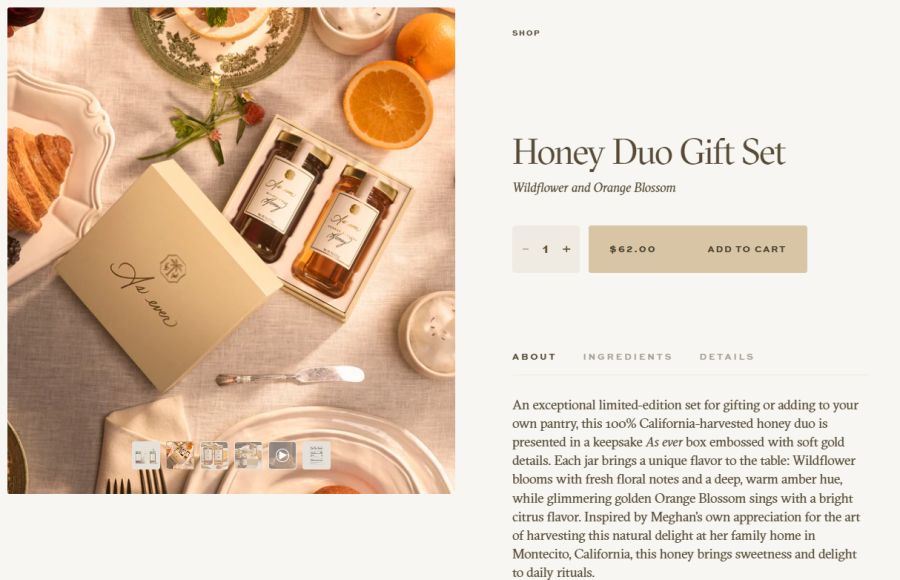
Task: Open the Details tab
Action: pyautogui.click(x=726, y=357)
